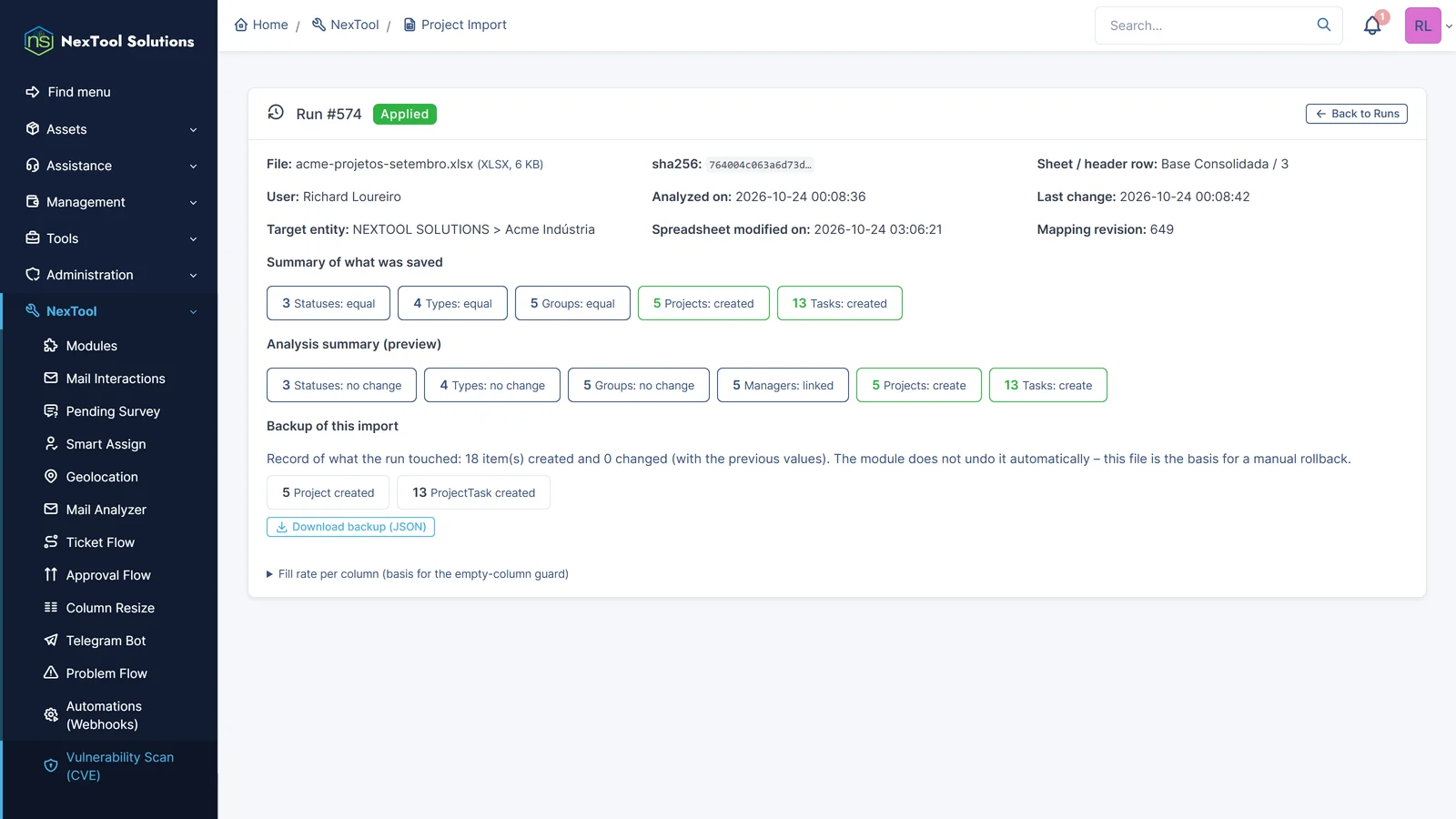Screen dimensions: 1456x819
Task: Click the Problem Flow warning icon
Action: (51, 673)
